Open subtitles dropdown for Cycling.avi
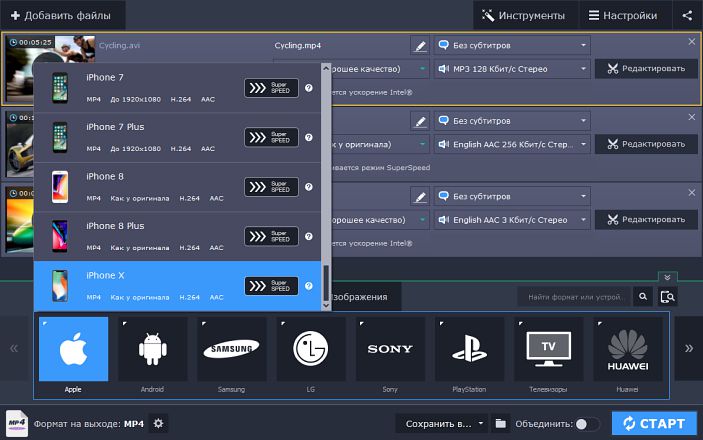 point(512,45)
